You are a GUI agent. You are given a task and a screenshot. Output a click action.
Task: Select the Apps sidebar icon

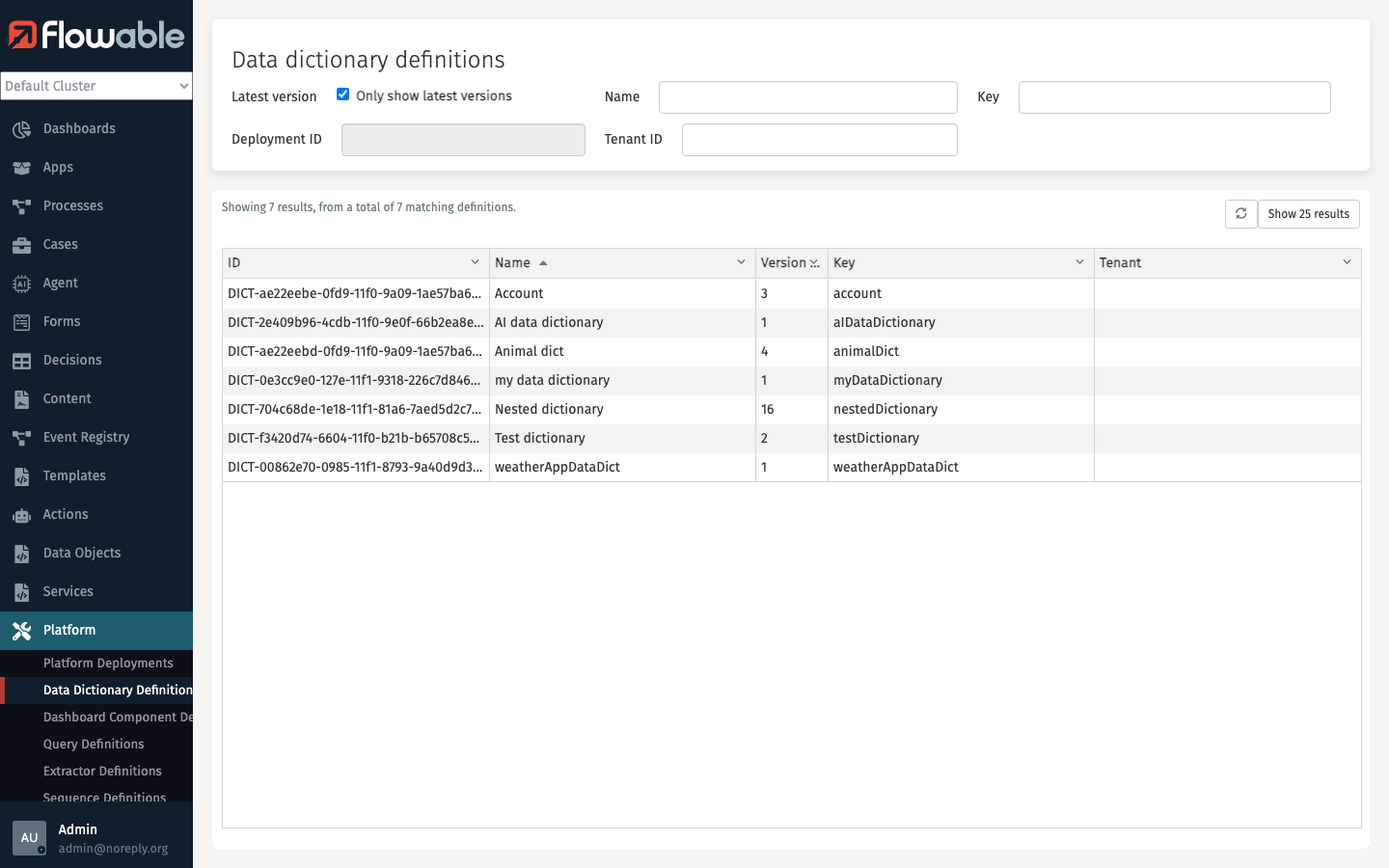pos(21,167)
